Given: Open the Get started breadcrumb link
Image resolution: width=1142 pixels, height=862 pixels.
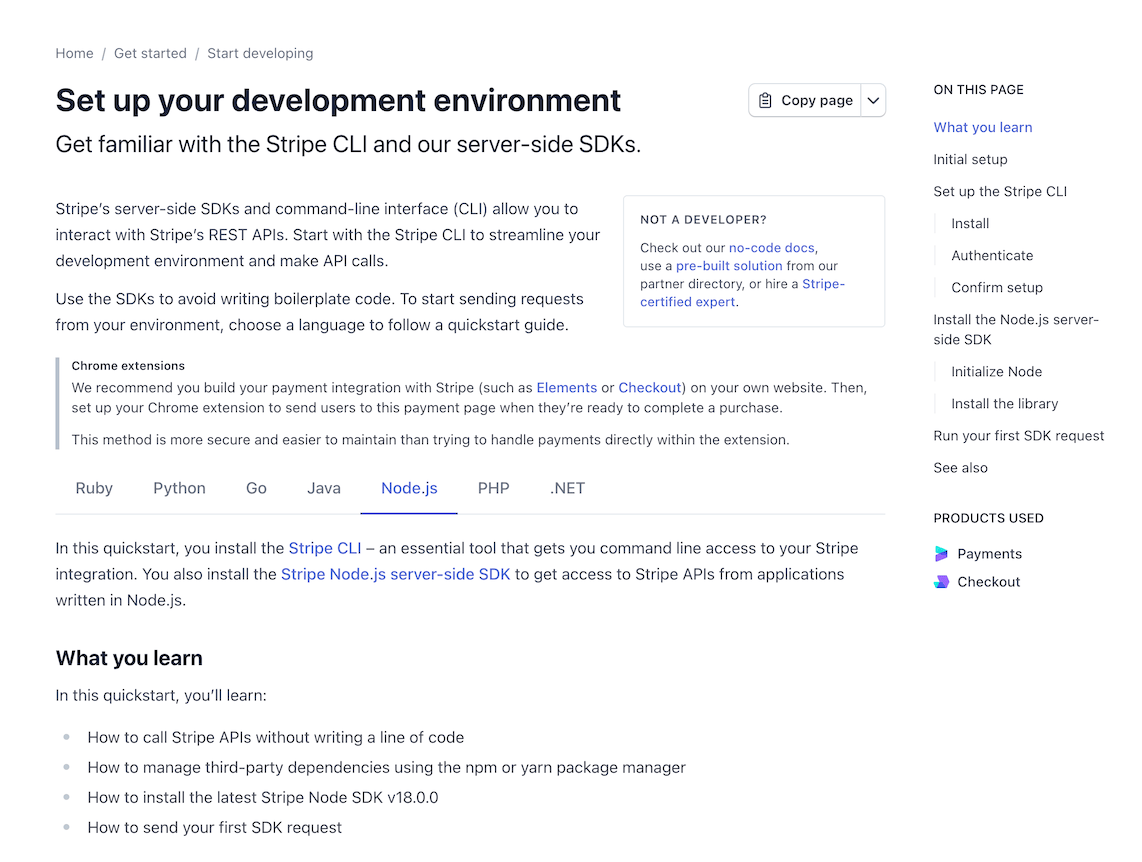Looking at the screenshot, I should point(150,53).
